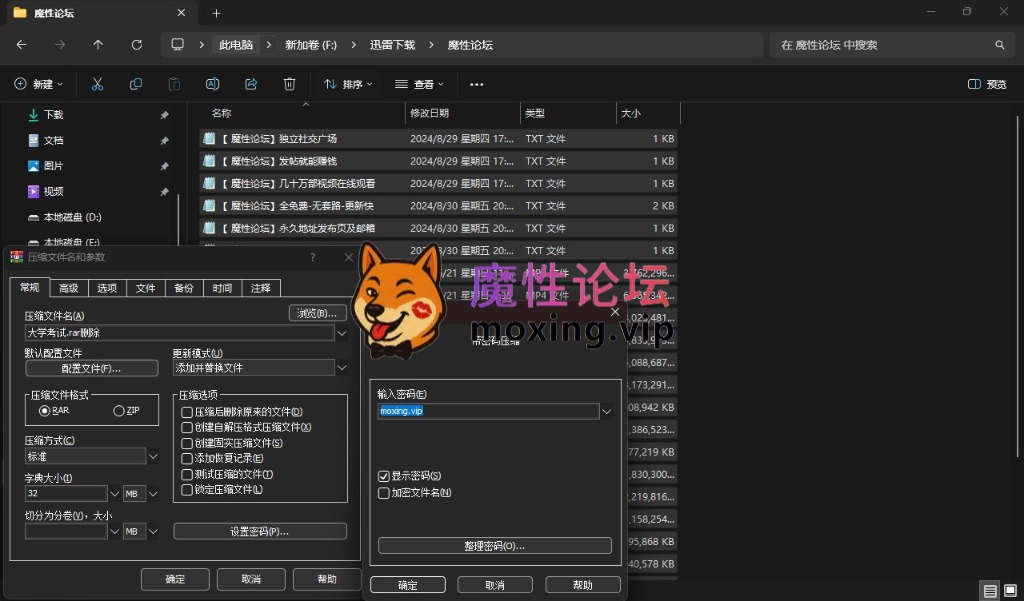Go back with the back arrow
The width and height of the screenshot is (1024, 601).
click(22, 45)
